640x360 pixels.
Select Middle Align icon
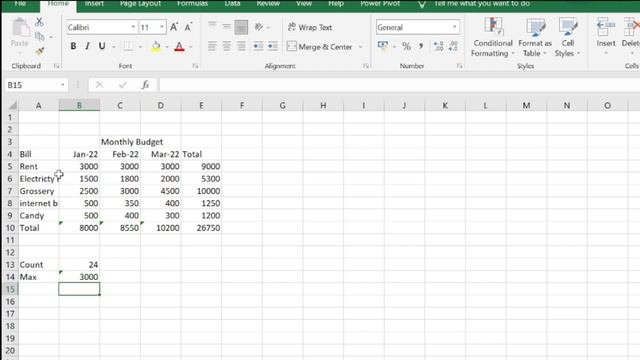[227, 27]
